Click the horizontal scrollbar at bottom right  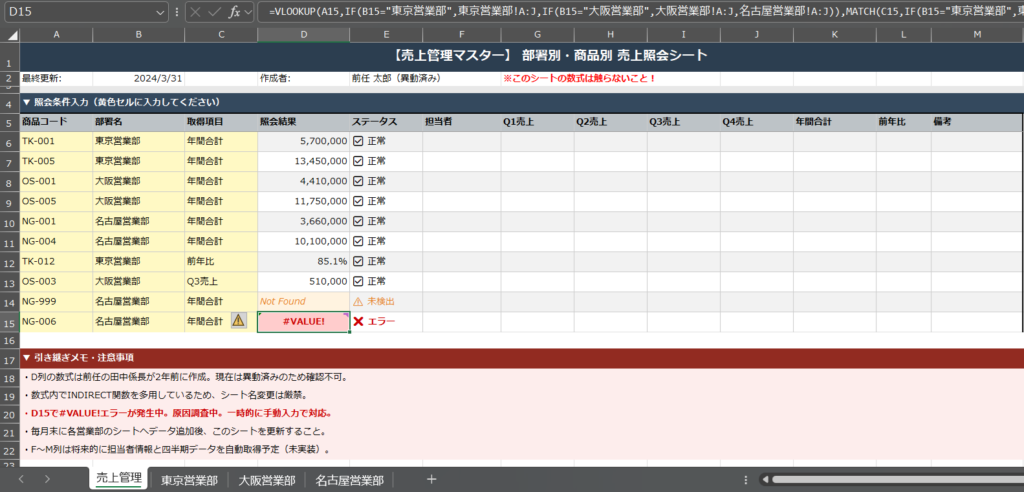pos(890,479)
